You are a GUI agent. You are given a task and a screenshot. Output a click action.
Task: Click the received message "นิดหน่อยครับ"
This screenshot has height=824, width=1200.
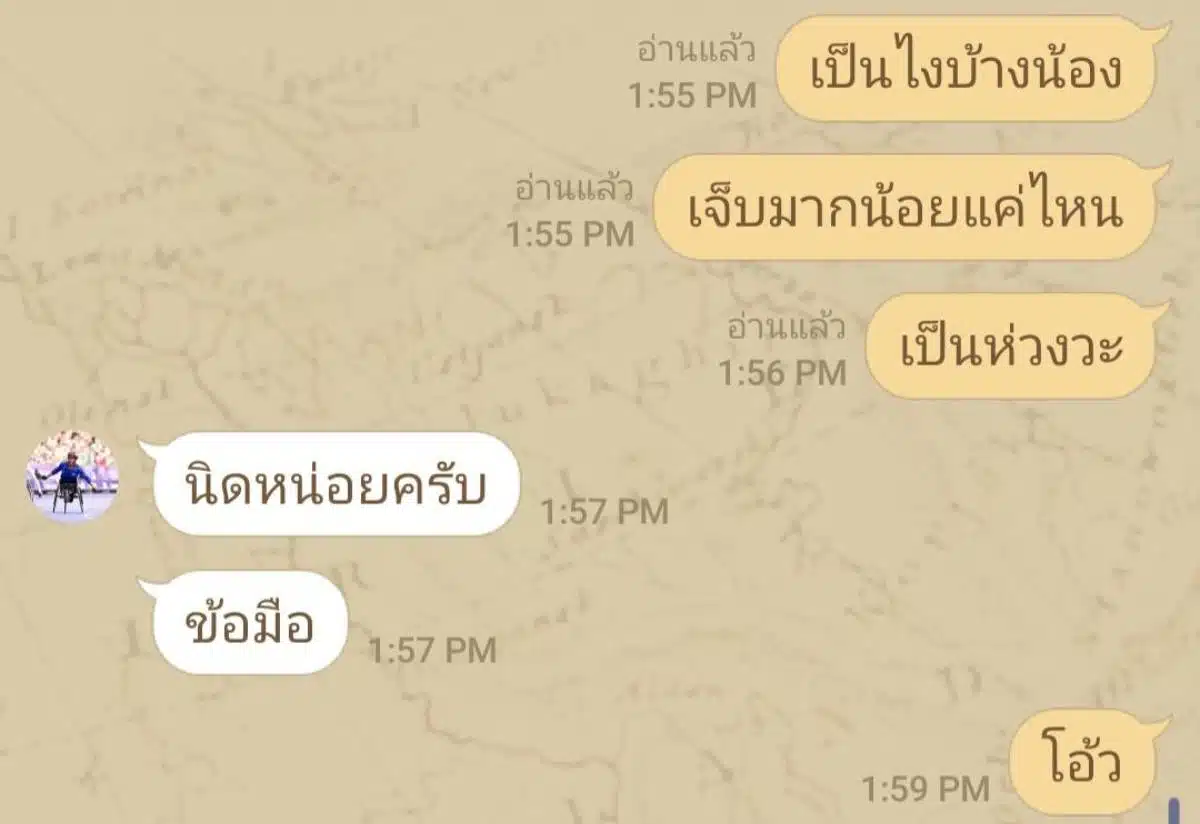point(330,485)
